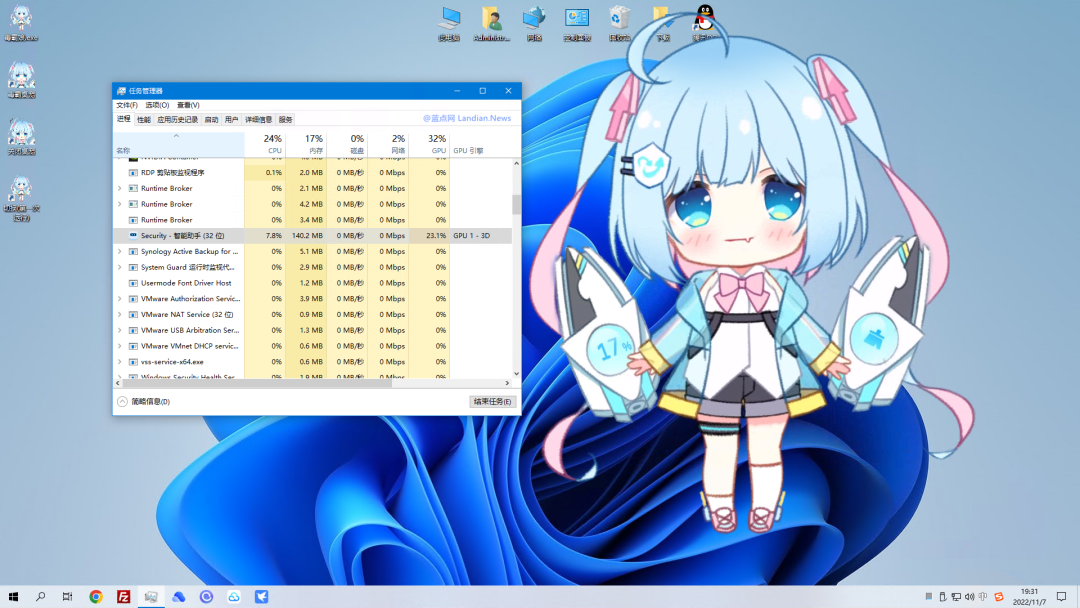Open the Recycle Bin desktop icon
The width and height of the screenshot is (1080, 608).
click(619, 23)
